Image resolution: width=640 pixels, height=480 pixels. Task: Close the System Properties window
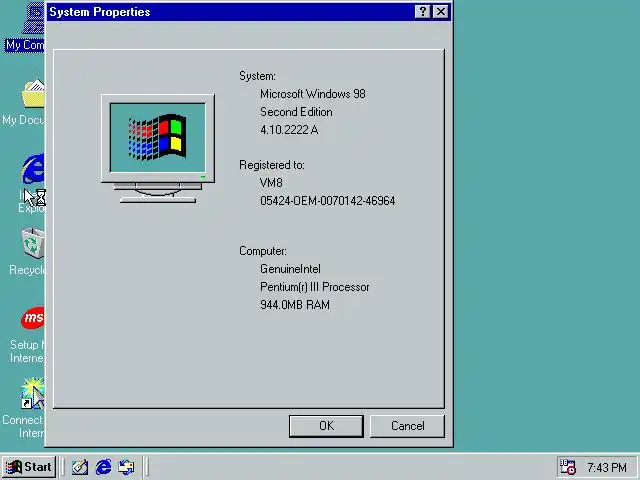point(441,11)
